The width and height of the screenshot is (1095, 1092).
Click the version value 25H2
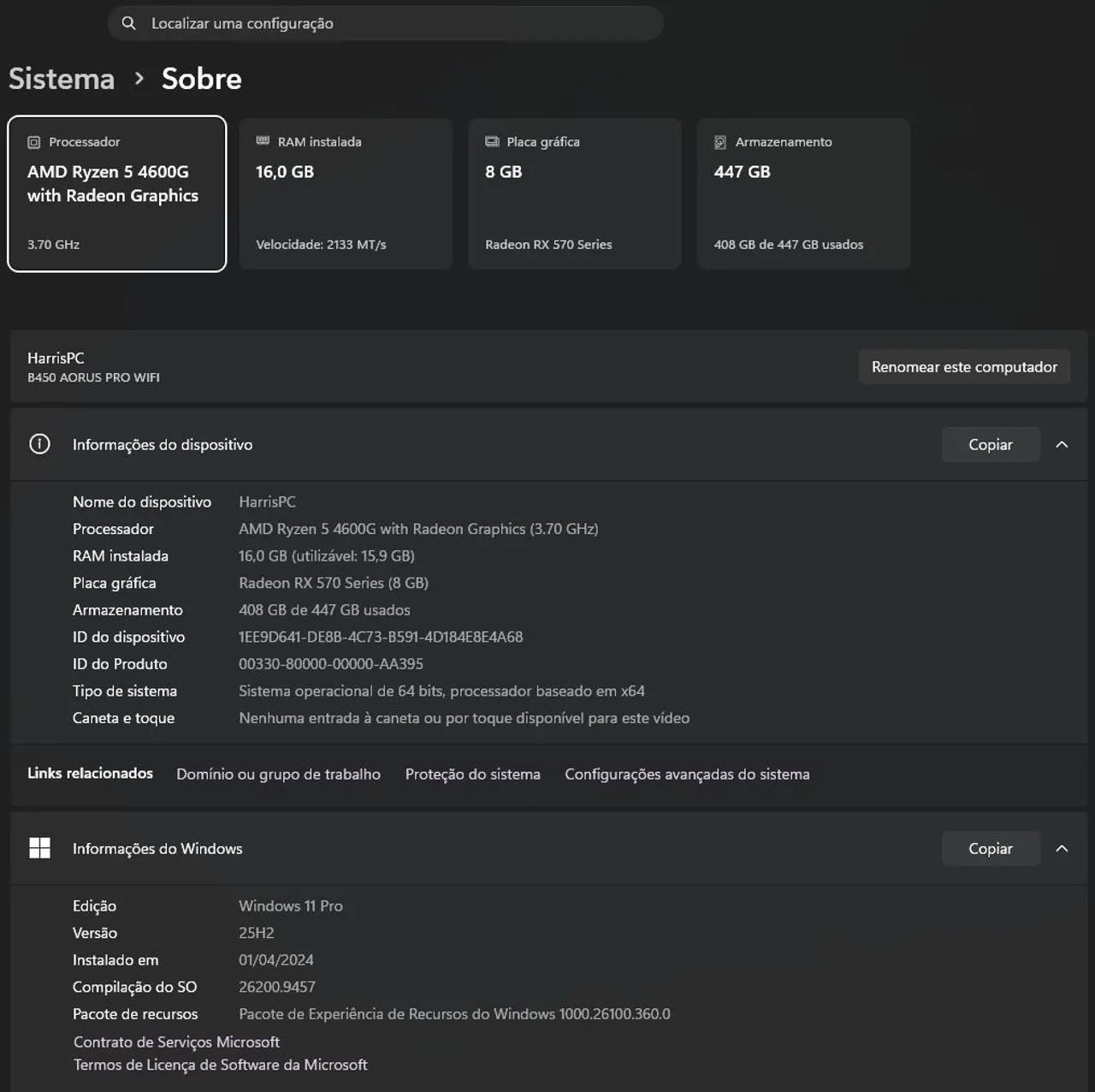257,933
